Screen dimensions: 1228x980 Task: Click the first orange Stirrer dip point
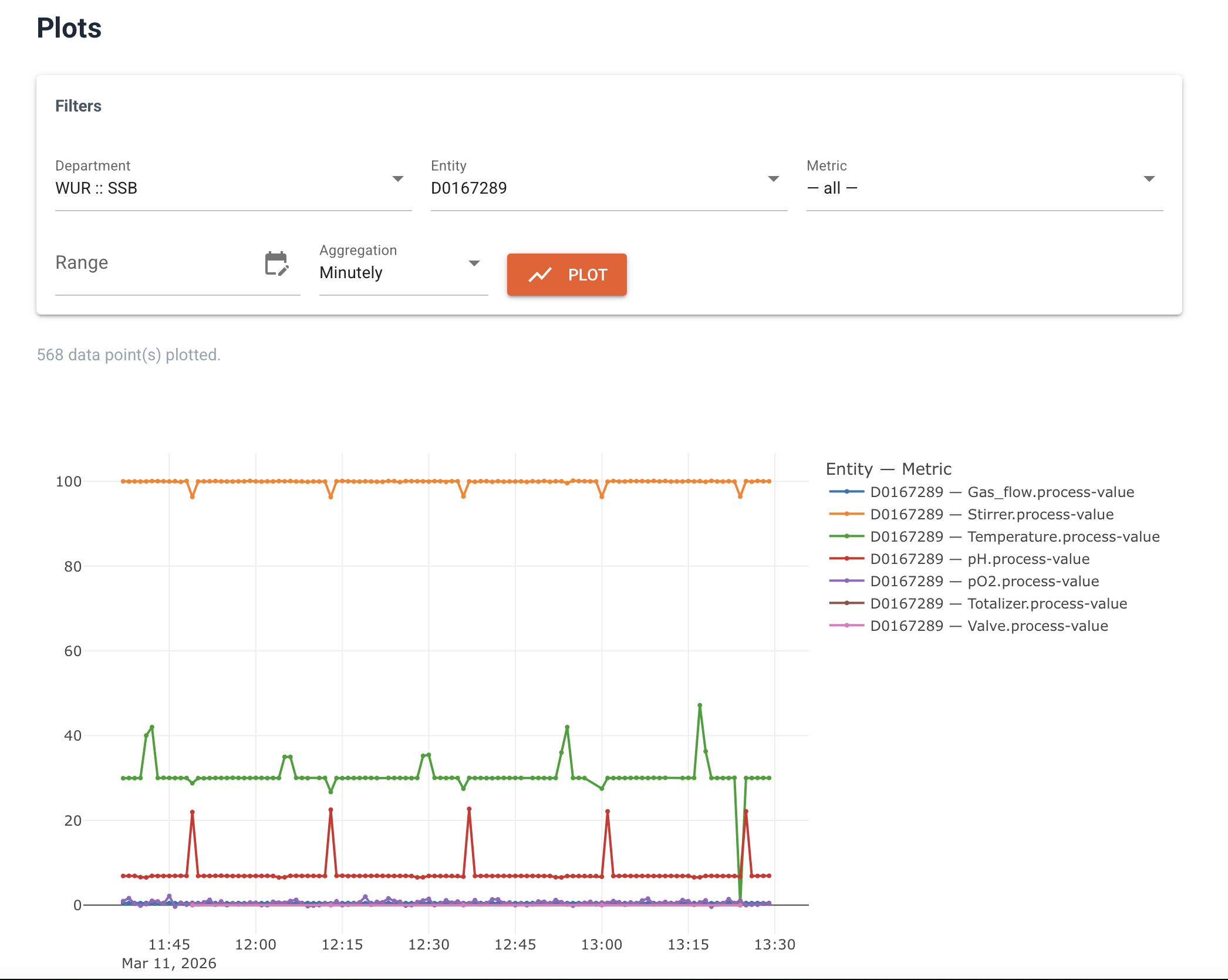pyautogui.click(x=193, y=496)
